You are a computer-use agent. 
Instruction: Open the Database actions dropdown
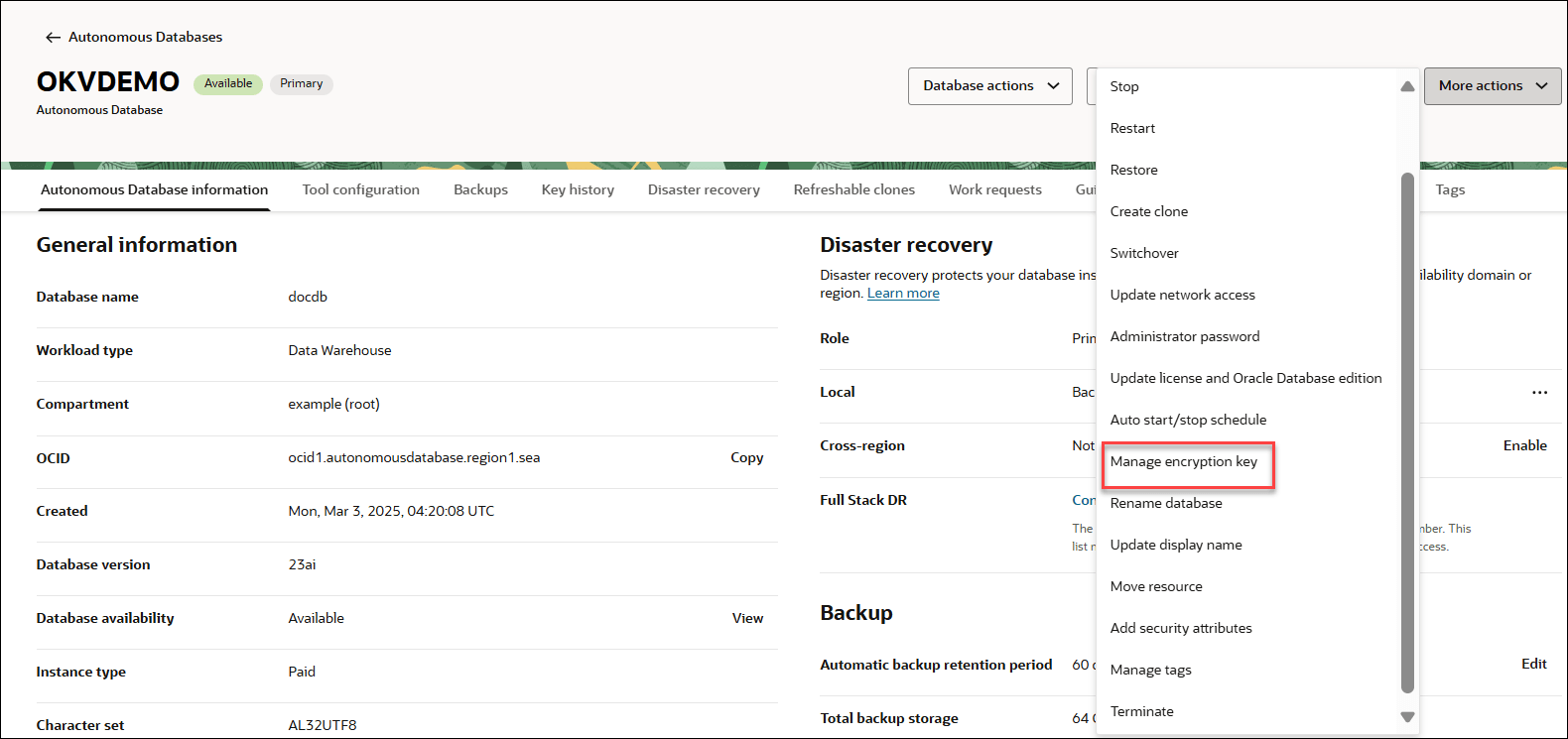989,86
